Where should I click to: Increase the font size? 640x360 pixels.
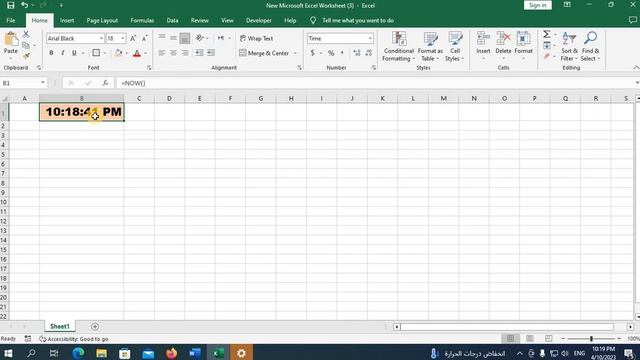tap(133, 38)
